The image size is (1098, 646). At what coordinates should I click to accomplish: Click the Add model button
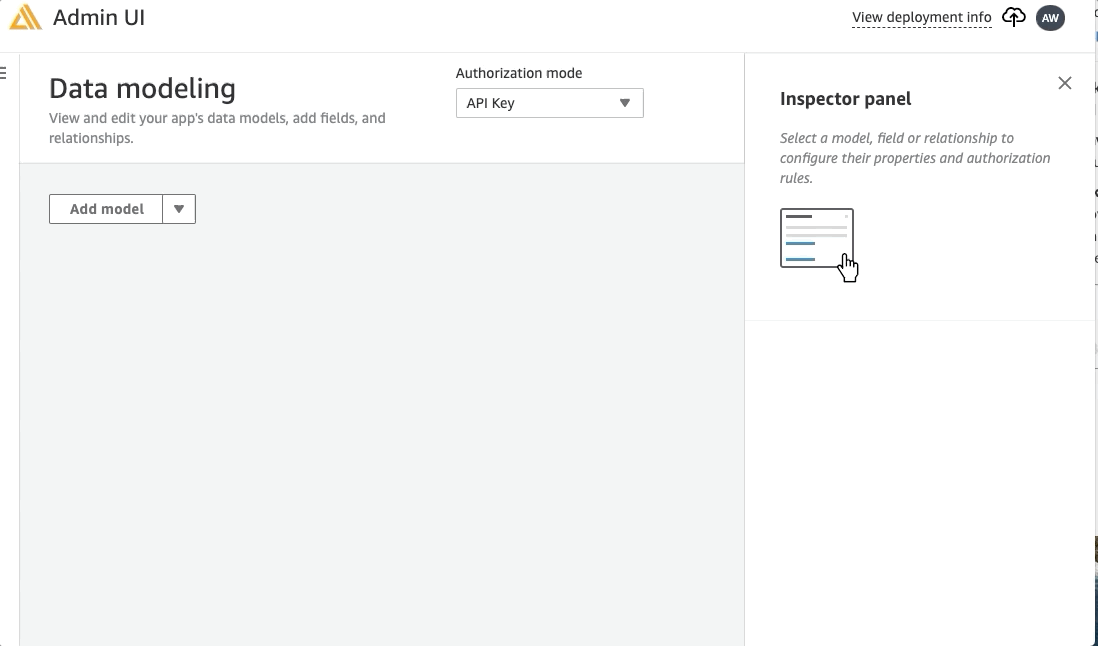pos(106,209)
